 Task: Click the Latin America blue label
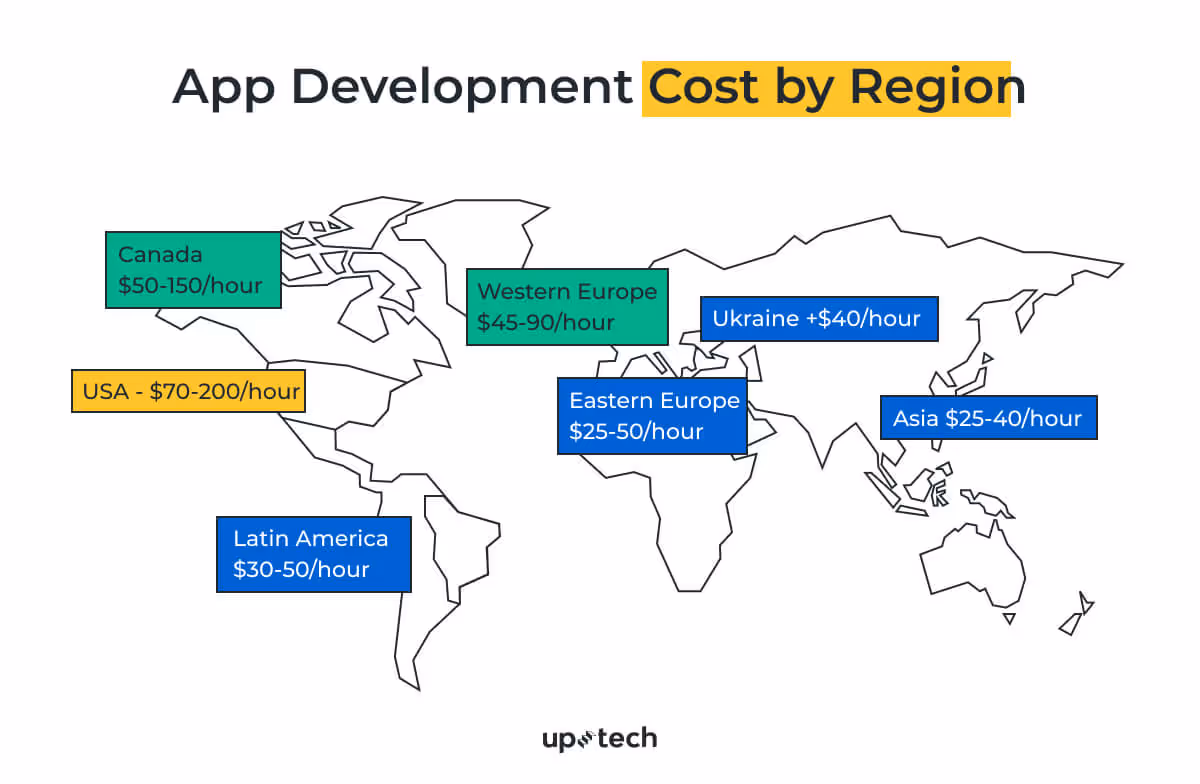313,554
